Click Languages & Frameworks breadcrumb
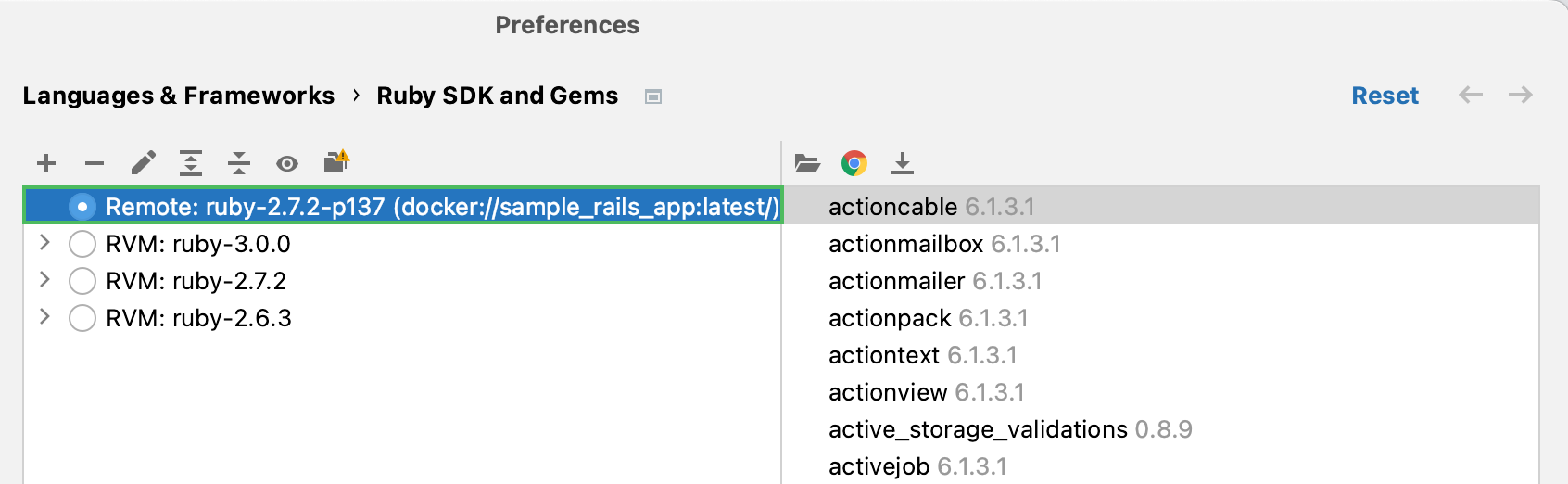The width and height of the screenshot is (1568, 484). point(179,96)
